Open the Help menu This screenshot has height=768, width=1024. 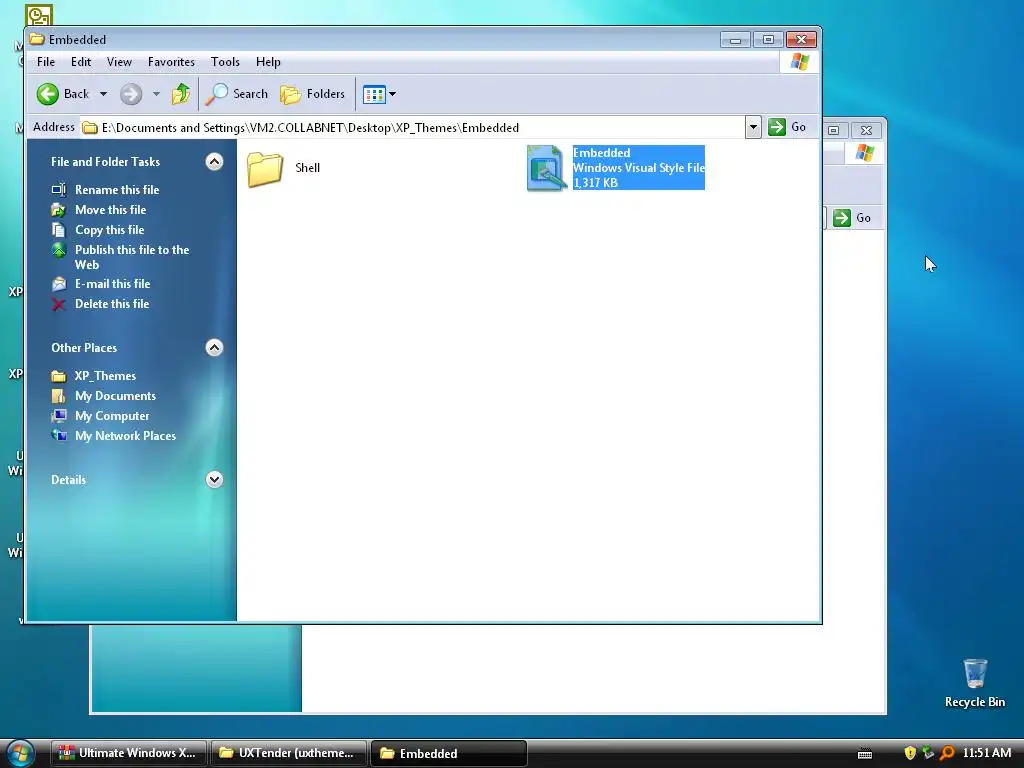tap(268, 61)
